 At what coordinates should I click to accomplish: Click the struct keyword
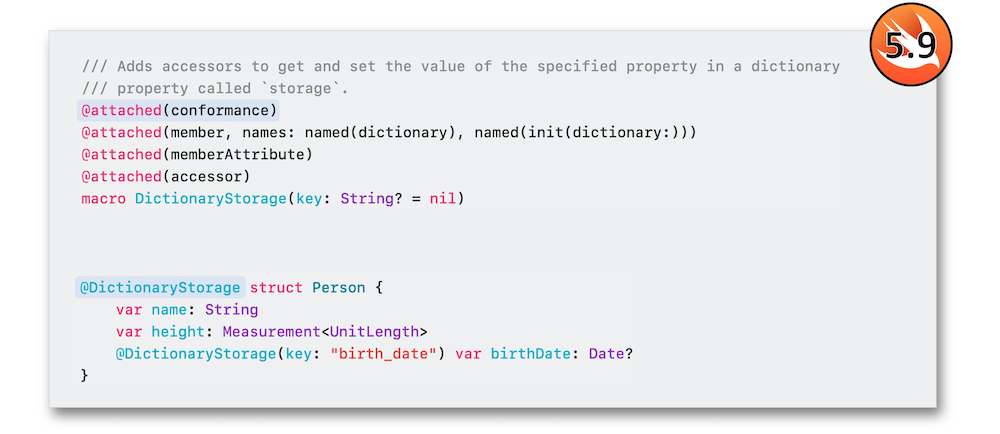point(276,287)
